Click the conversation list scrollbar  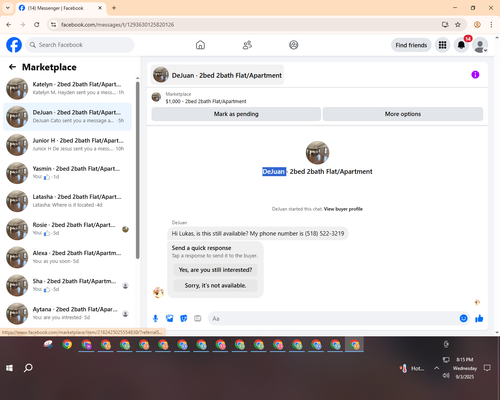coord(138,170)
